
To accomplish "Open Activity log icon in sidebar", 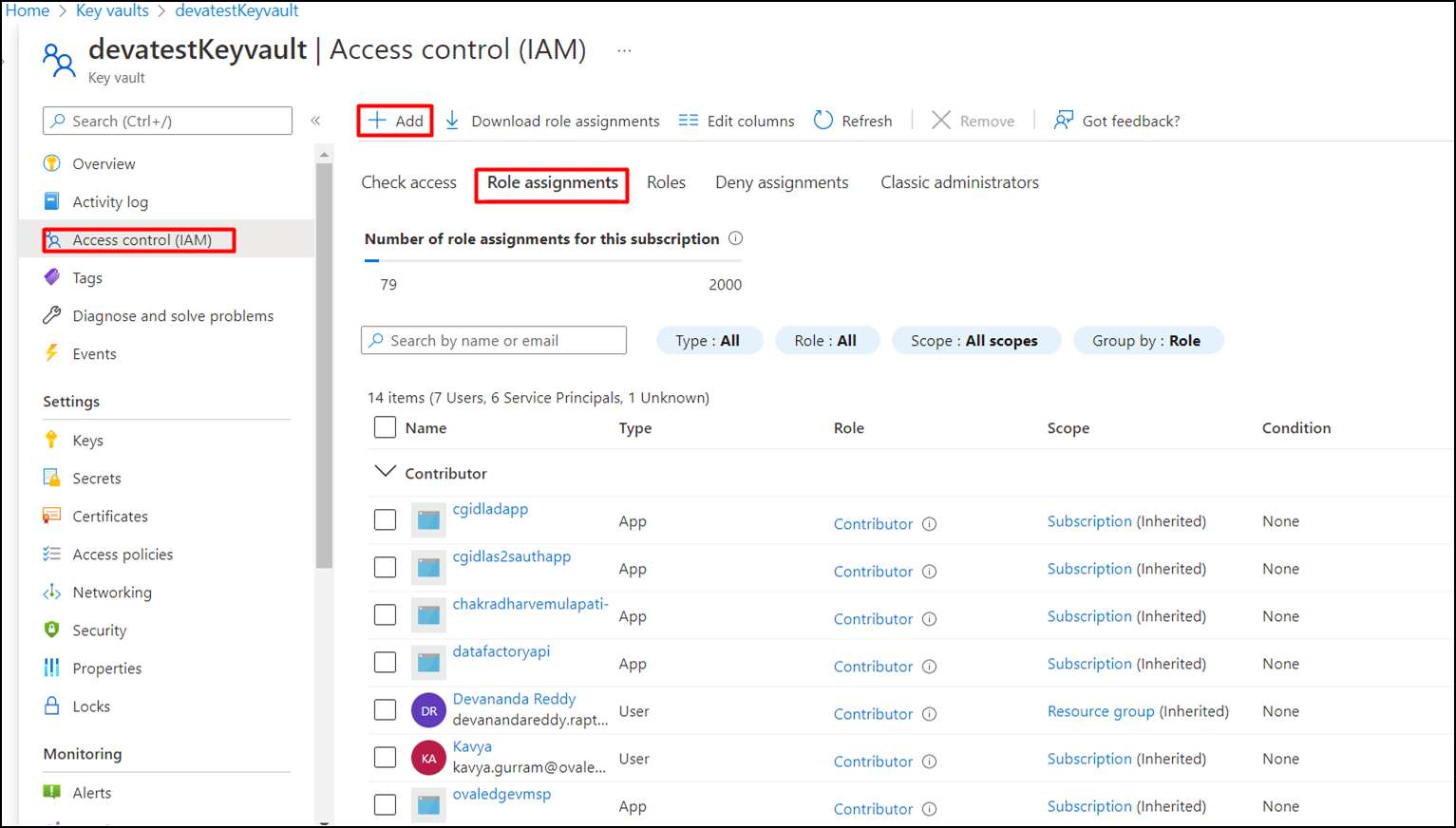I will point(52,201).
